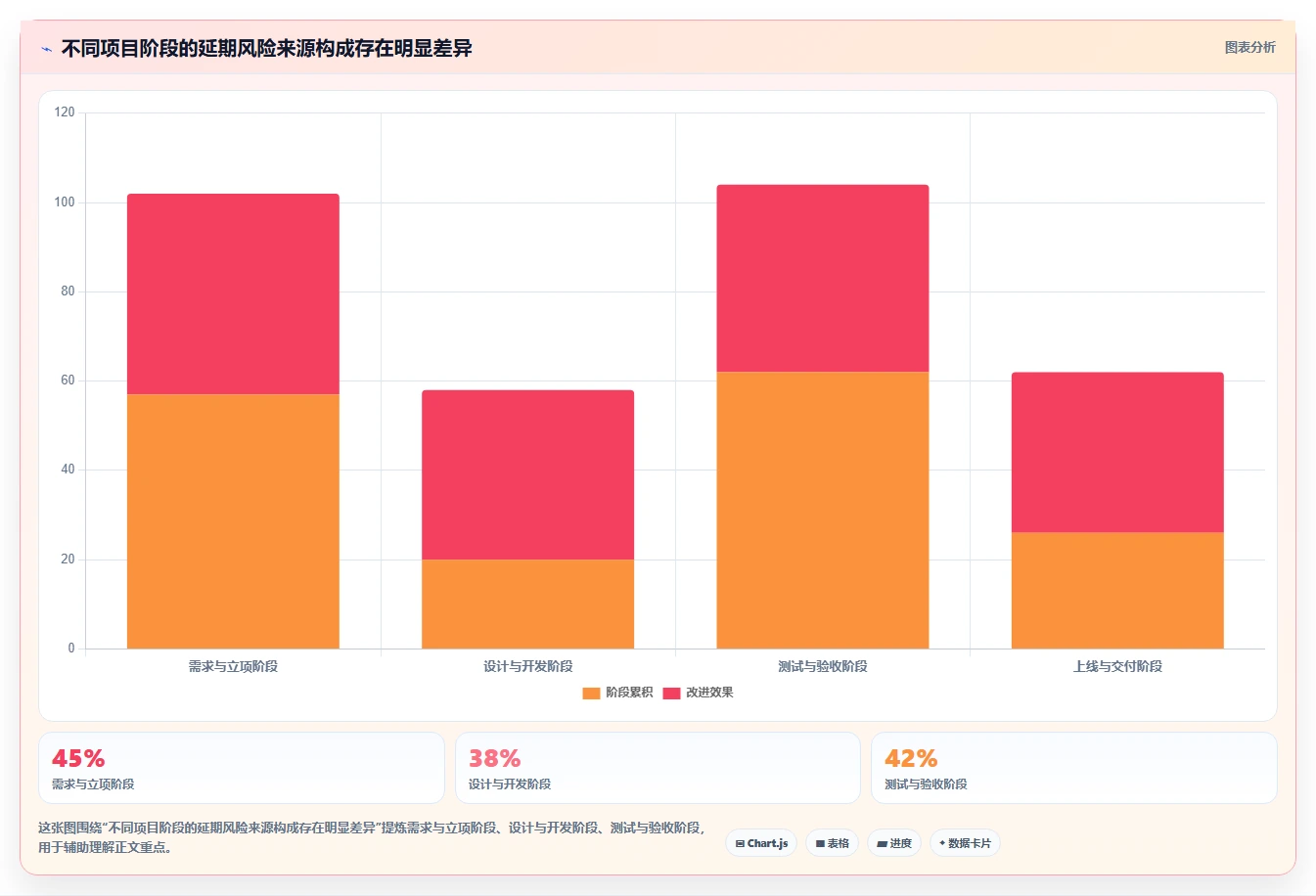This screenshot has height=896, width=1316.
Task: Click the y-axis value 100
Action: [x=65, y=202]
